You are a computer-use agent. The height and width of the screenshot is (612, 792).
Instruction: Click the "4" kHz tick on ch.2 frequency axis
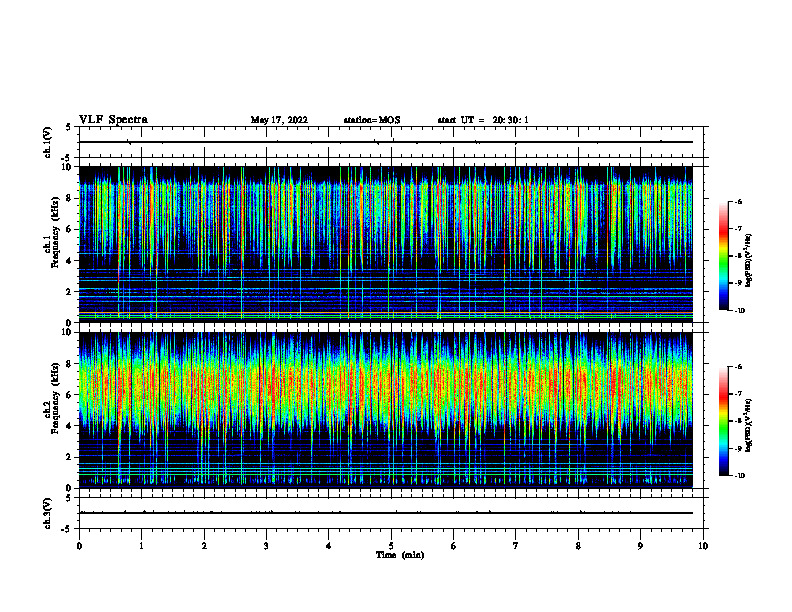[69, 426]
